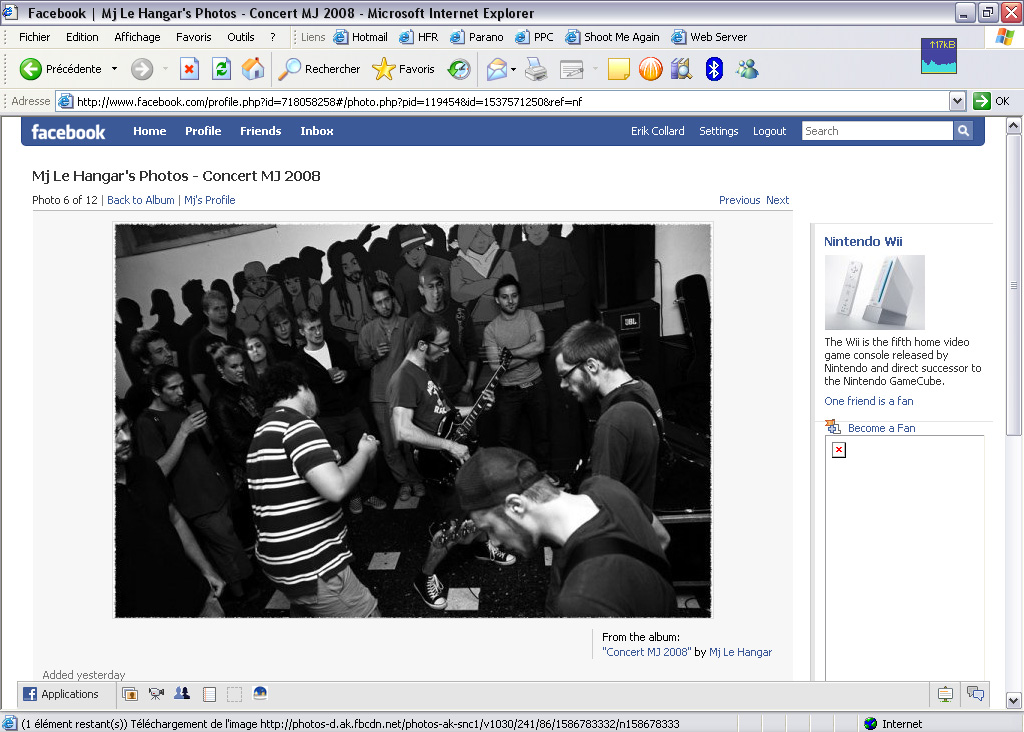Image resolution: width=1024 pixels, height=732 pixels.
Task: Open Facebook Settings
Action: 718,131
